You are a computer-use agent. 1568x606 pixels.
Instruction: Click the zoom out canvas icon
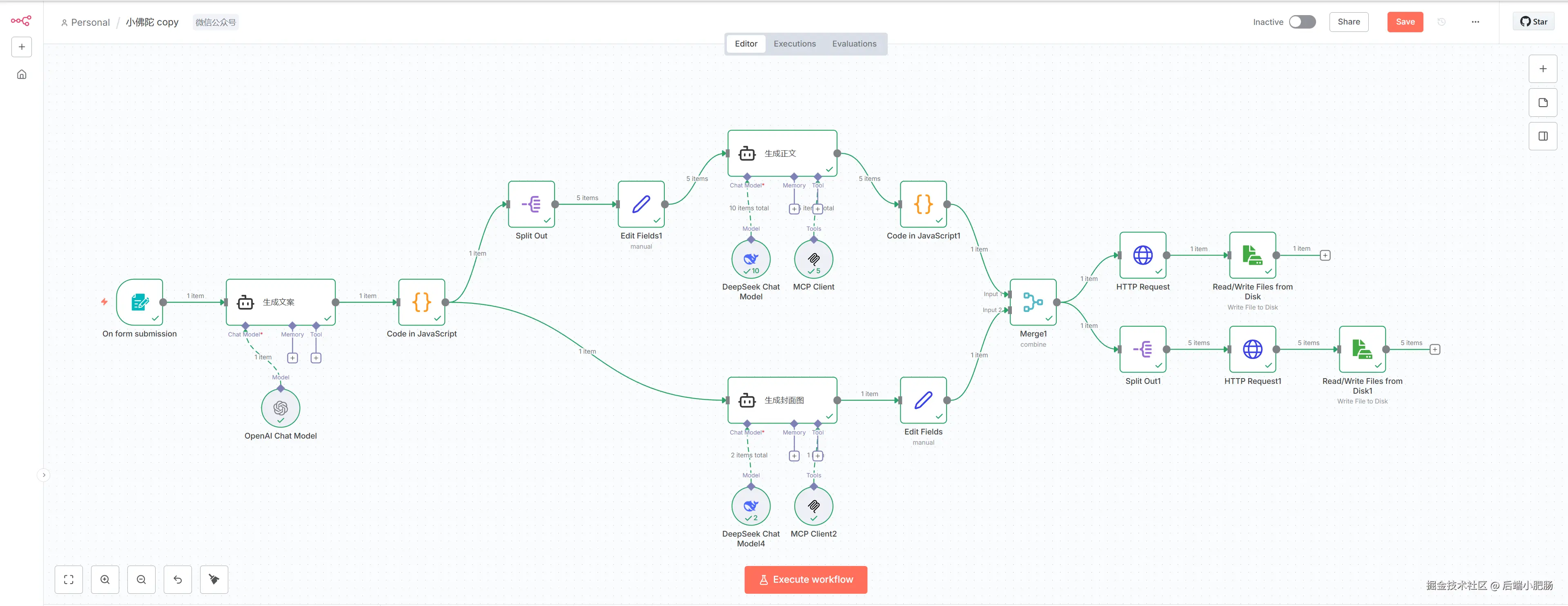point(141,579)
